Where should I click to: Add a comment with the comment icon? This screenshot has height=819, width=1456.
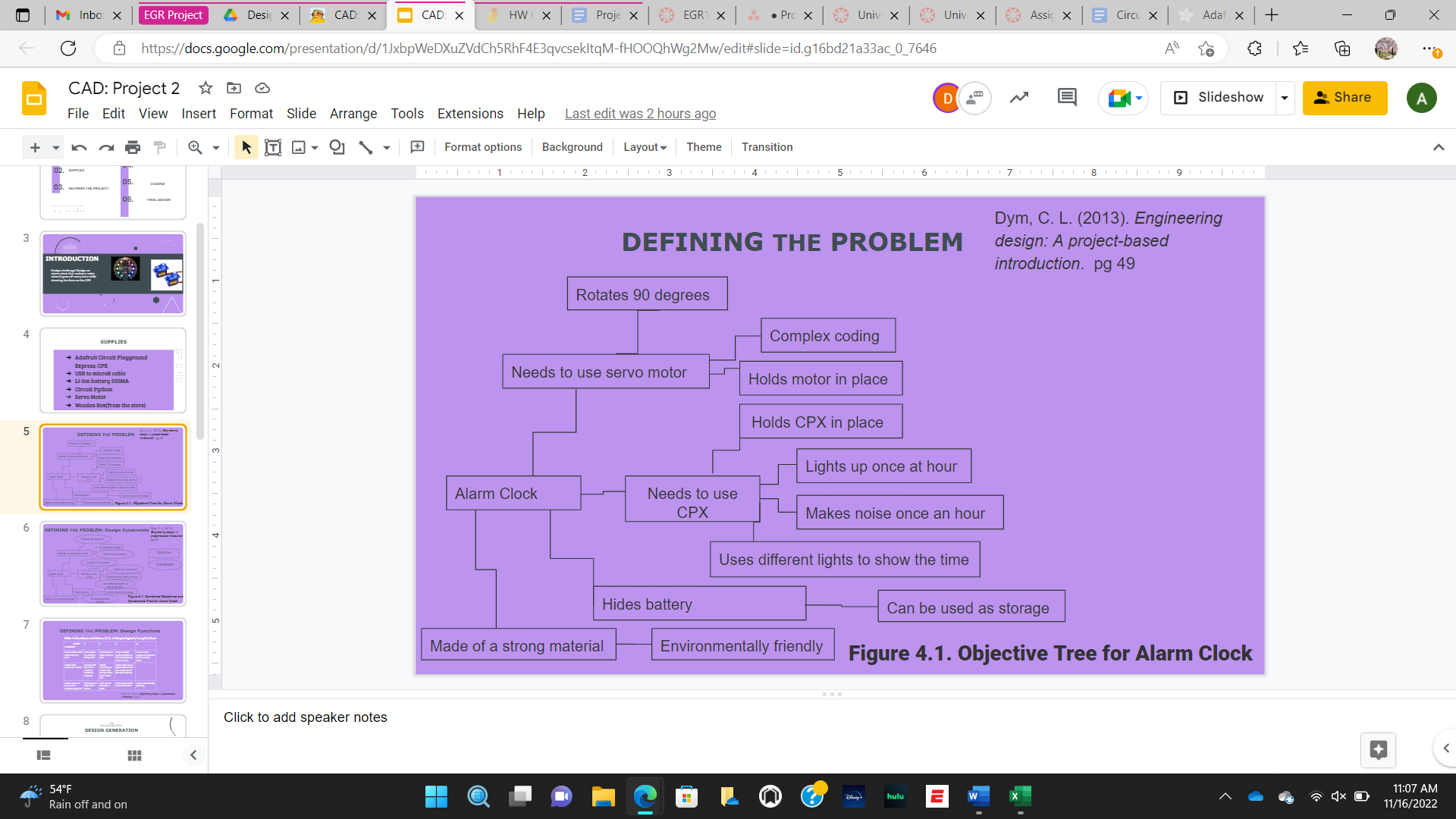pyautogui.click(x=1066, y=97)
